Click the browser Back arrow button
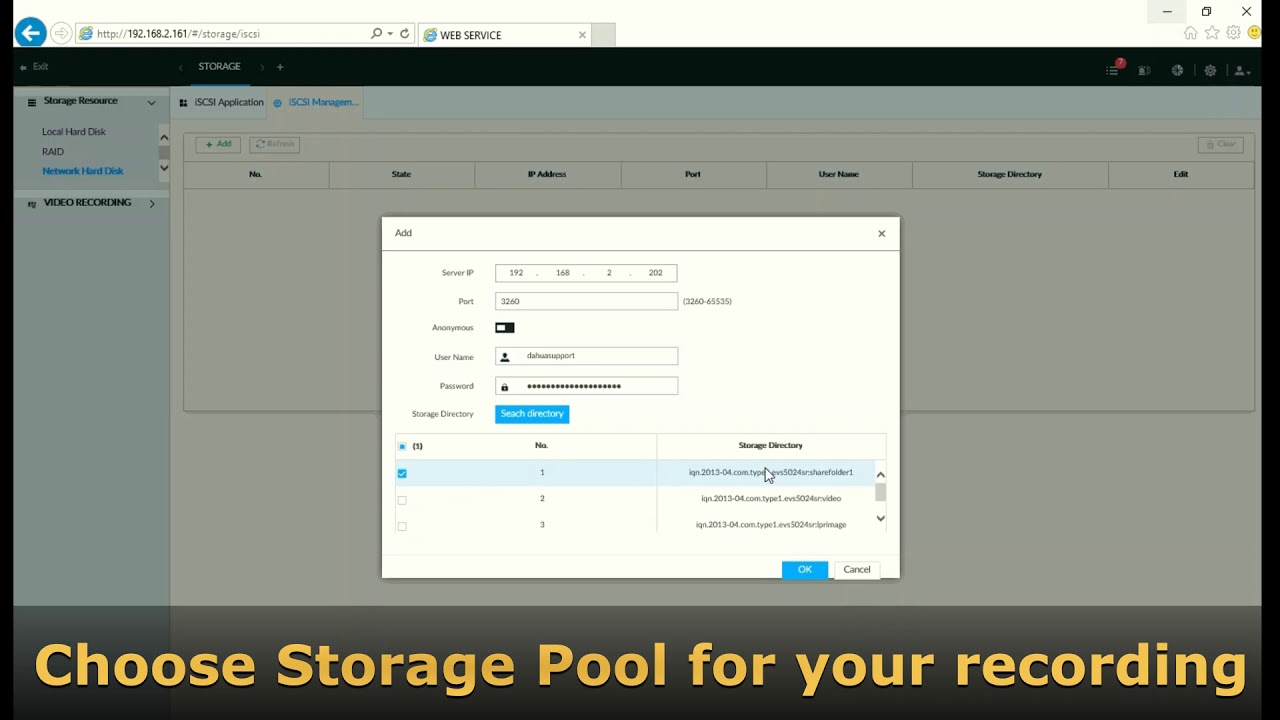The width and height of the screenshot is (1280, 720). point(30,33)
